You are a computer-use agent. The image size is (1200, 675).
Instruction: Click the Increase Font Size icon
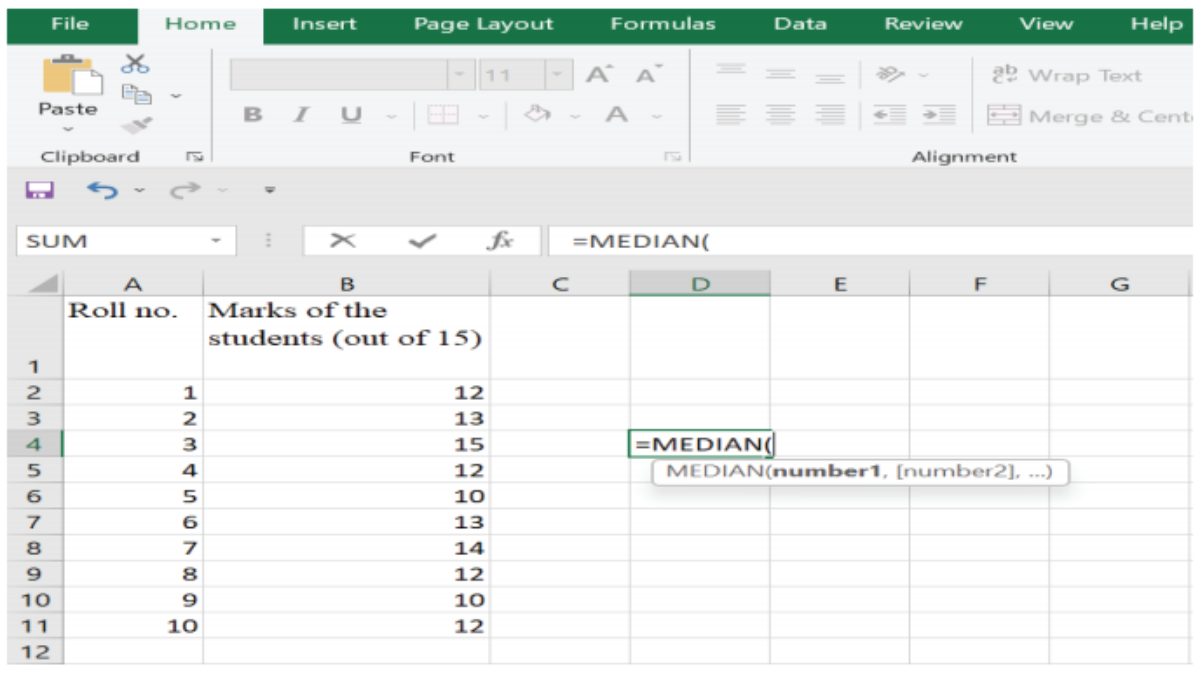tap(599, 75)
